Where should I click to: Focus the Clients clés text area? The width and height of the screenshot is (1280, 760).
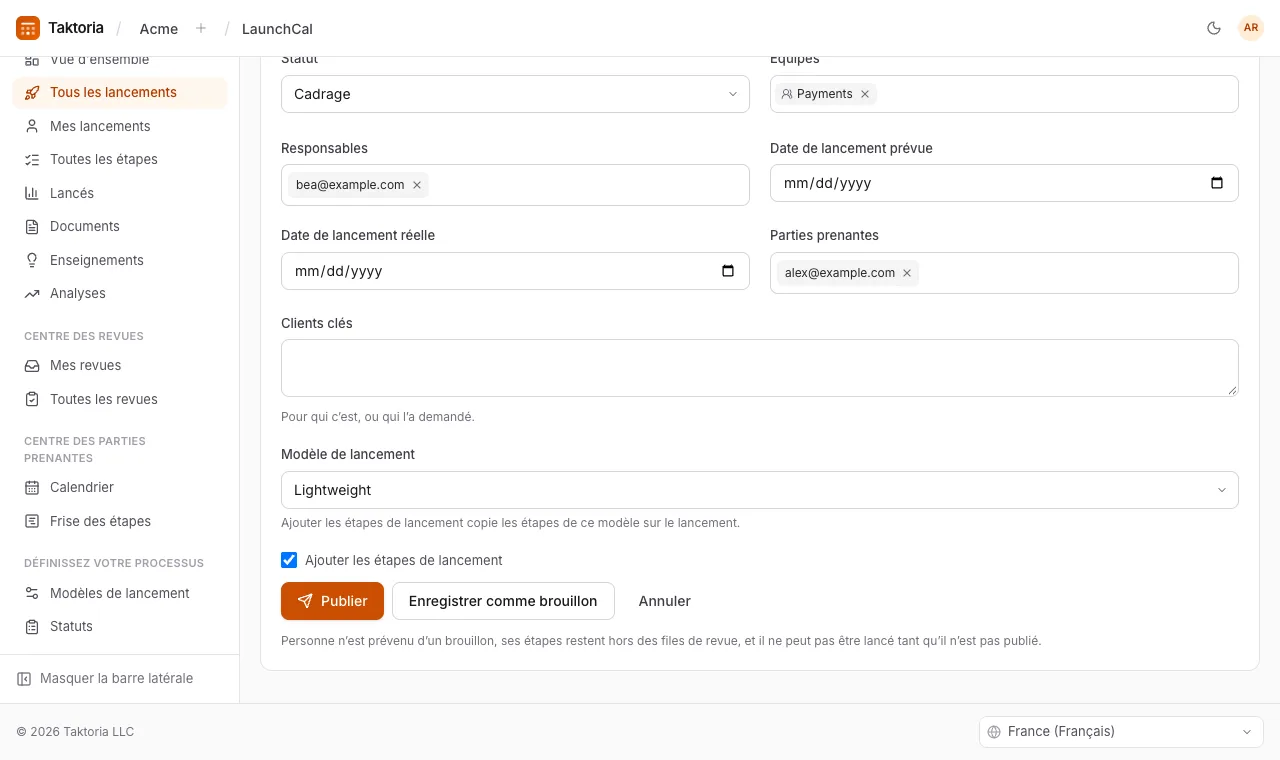click(760, 368)
